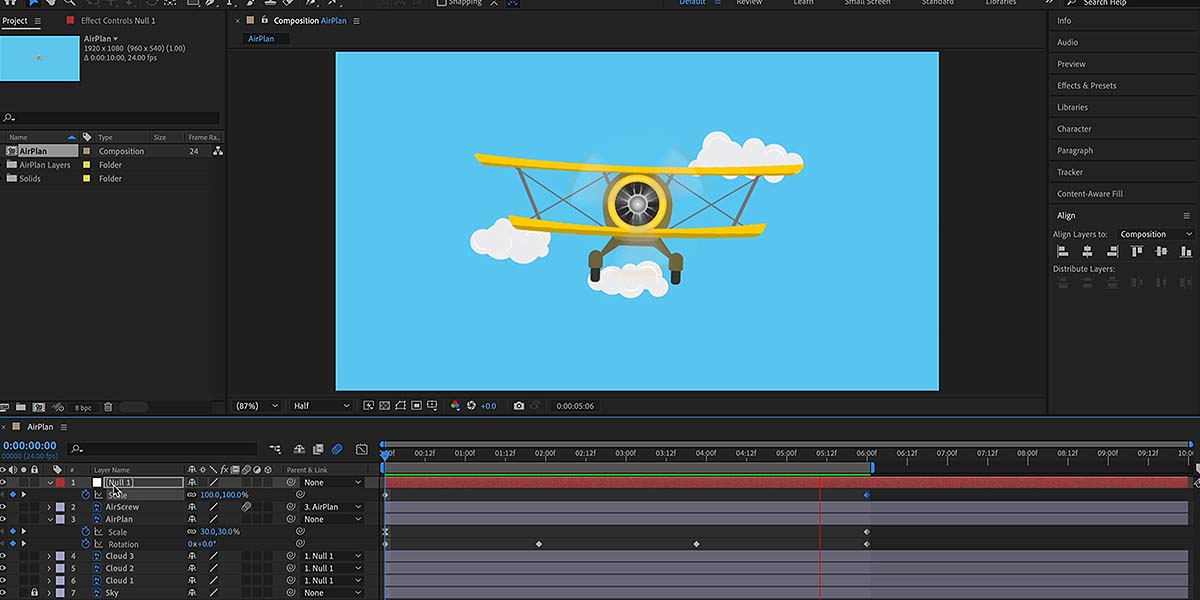The image size is (1200, 600).
Task: Align selected layers to left edge
Action: [x=1062, y=252]
